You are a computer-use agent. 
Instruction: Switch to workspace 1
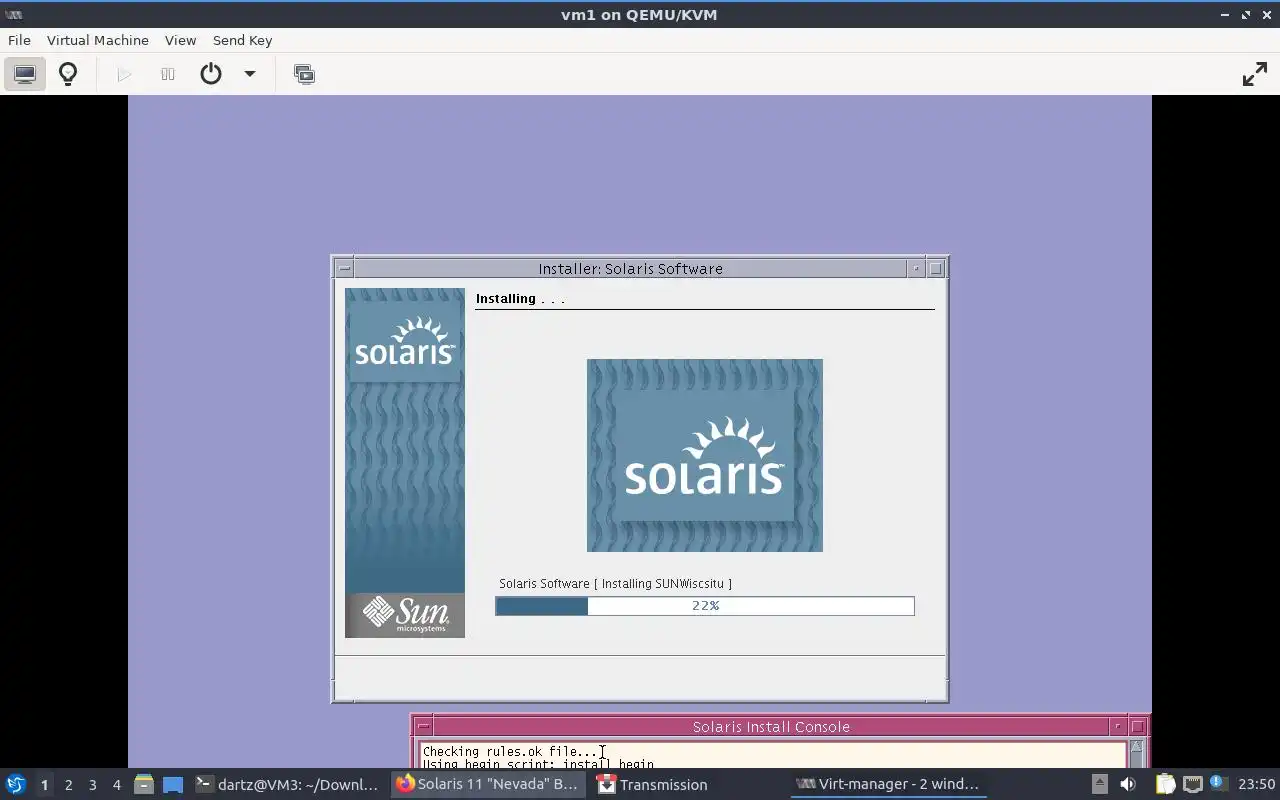pyautogui.click(x=44, y=785)
